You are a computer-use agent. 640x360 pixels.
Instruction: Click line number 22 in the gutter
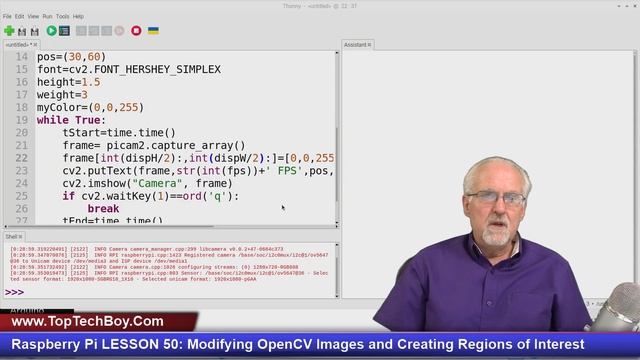[x=22, y=158]
